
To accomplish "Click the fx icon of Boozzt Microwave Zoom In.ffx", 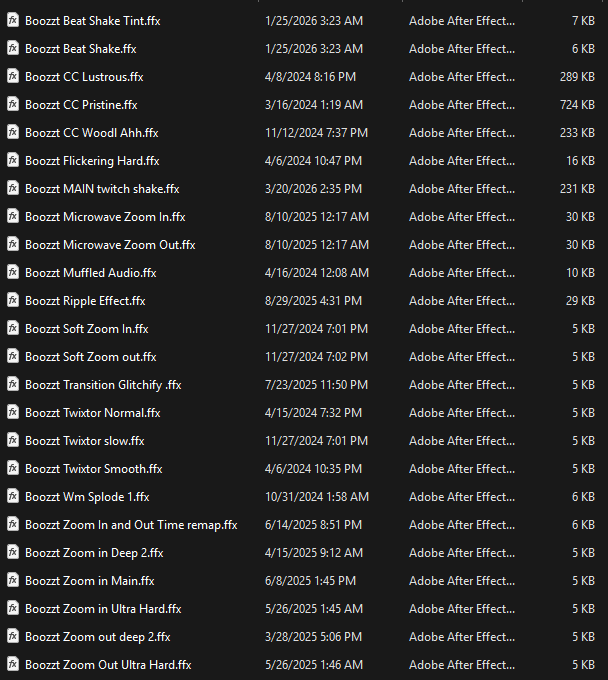I will (13, 216).
